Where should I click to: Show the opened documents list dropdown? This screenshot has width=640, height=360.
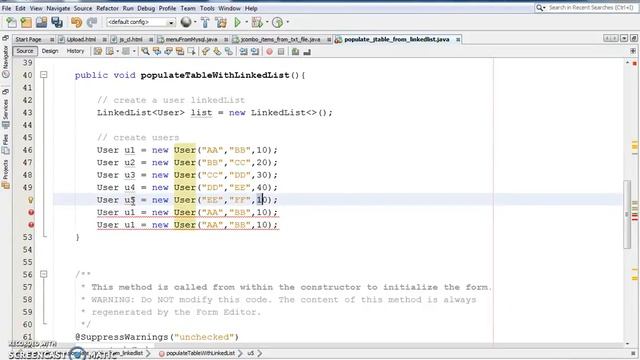(624, 38)
